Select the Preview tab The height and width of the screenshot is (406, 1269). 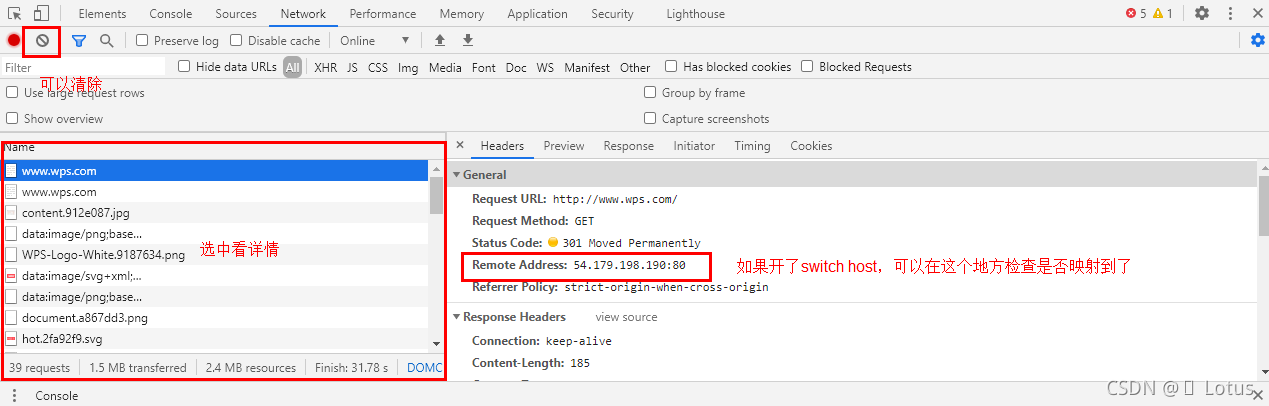564,146
